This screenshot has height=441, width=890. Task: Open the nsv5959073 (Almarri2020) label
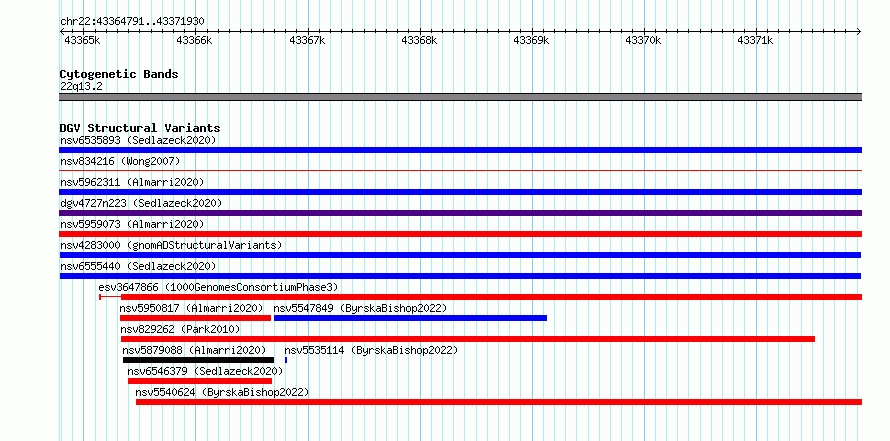(132, 224)
